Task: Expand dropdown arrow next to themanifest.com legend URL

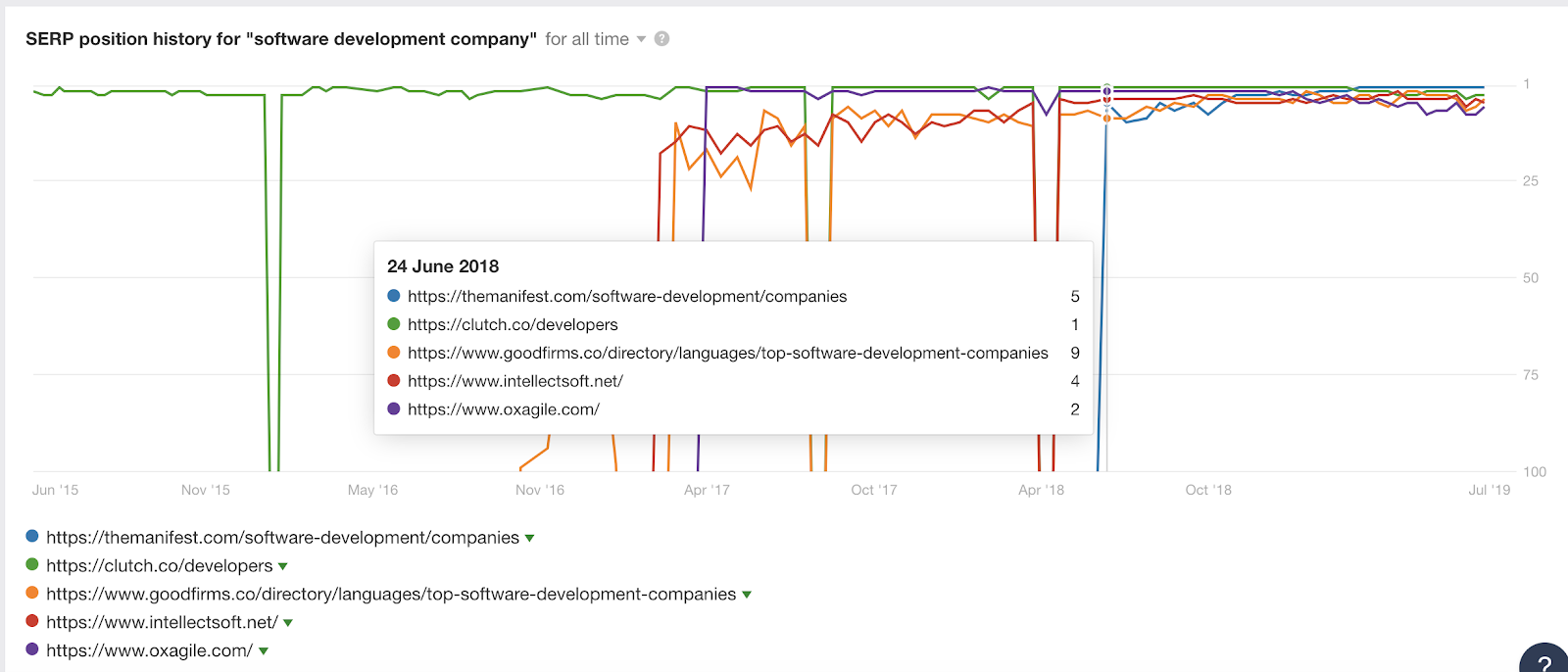Action: (530, 538)
